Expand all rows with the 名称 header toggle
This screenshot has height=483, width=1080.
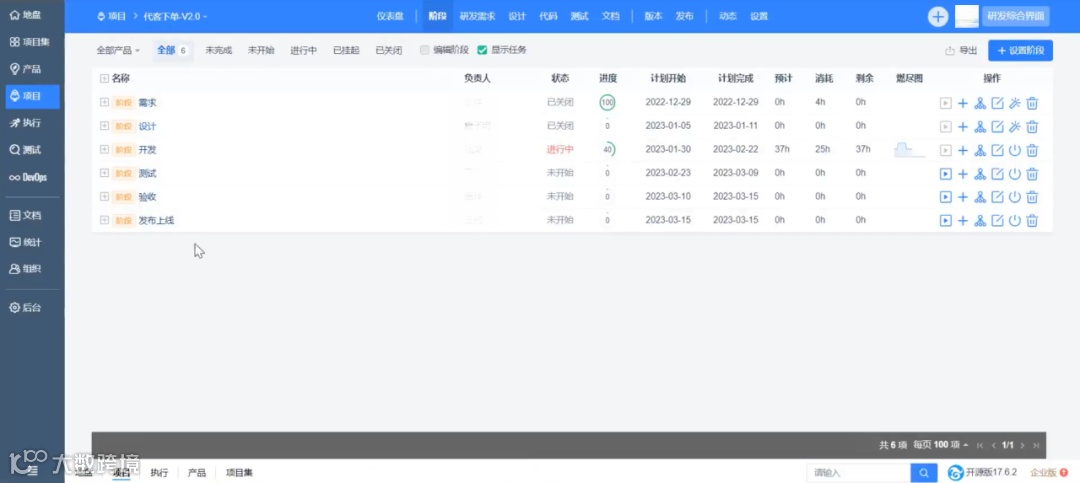(104, 79)
